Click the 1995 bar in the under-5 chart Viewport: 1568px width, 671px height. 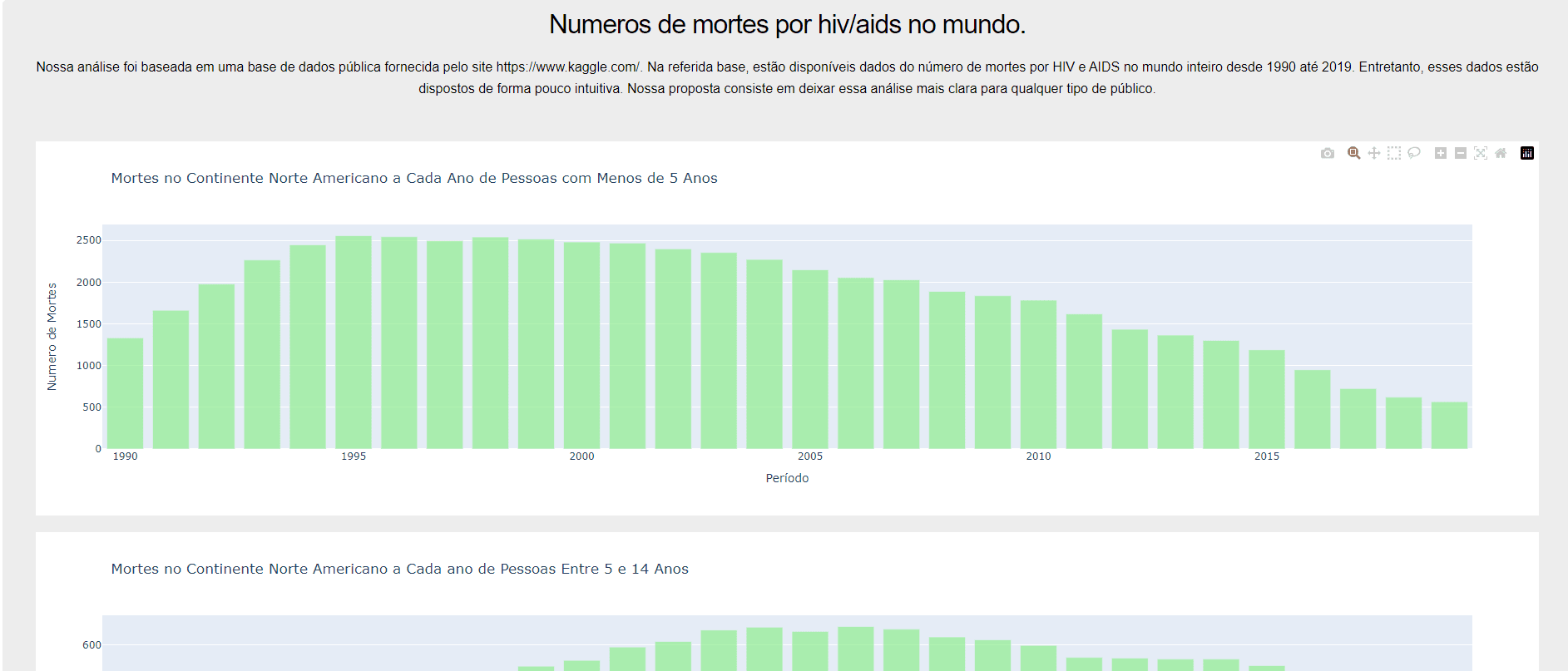point(354,343)
